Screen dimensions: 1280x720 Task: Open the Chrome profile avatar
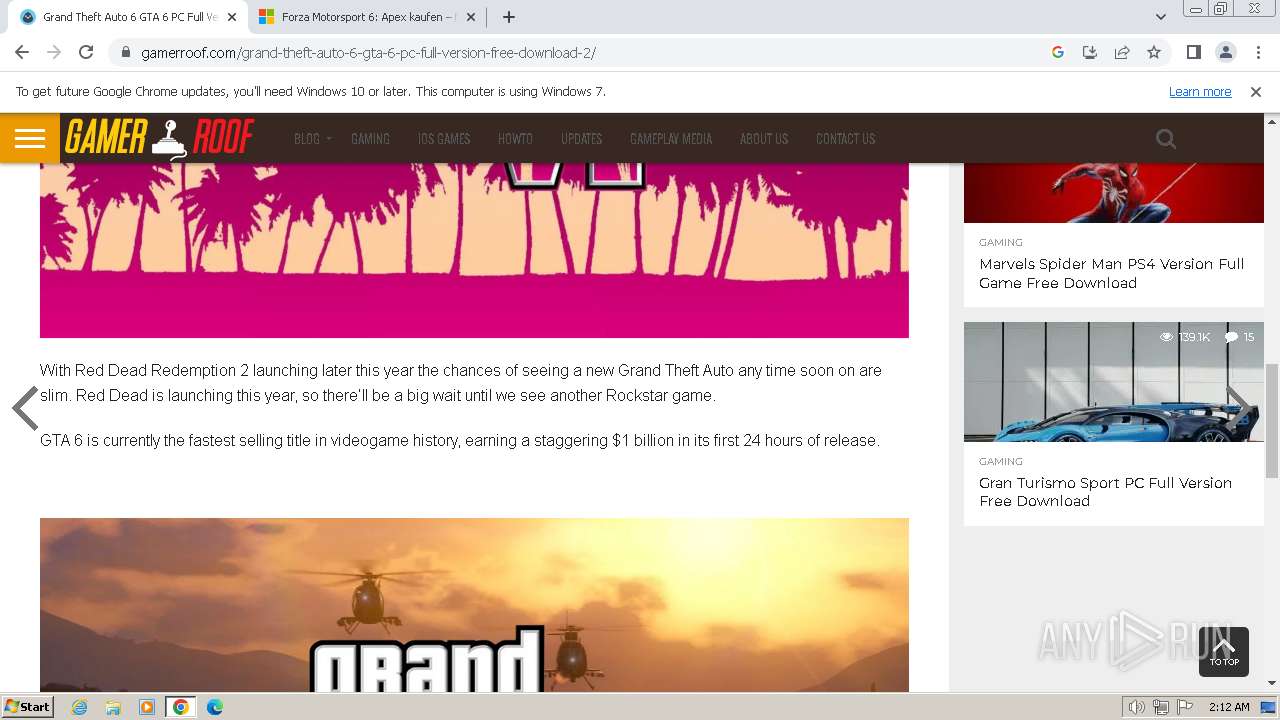click(x=1225, y=52)
